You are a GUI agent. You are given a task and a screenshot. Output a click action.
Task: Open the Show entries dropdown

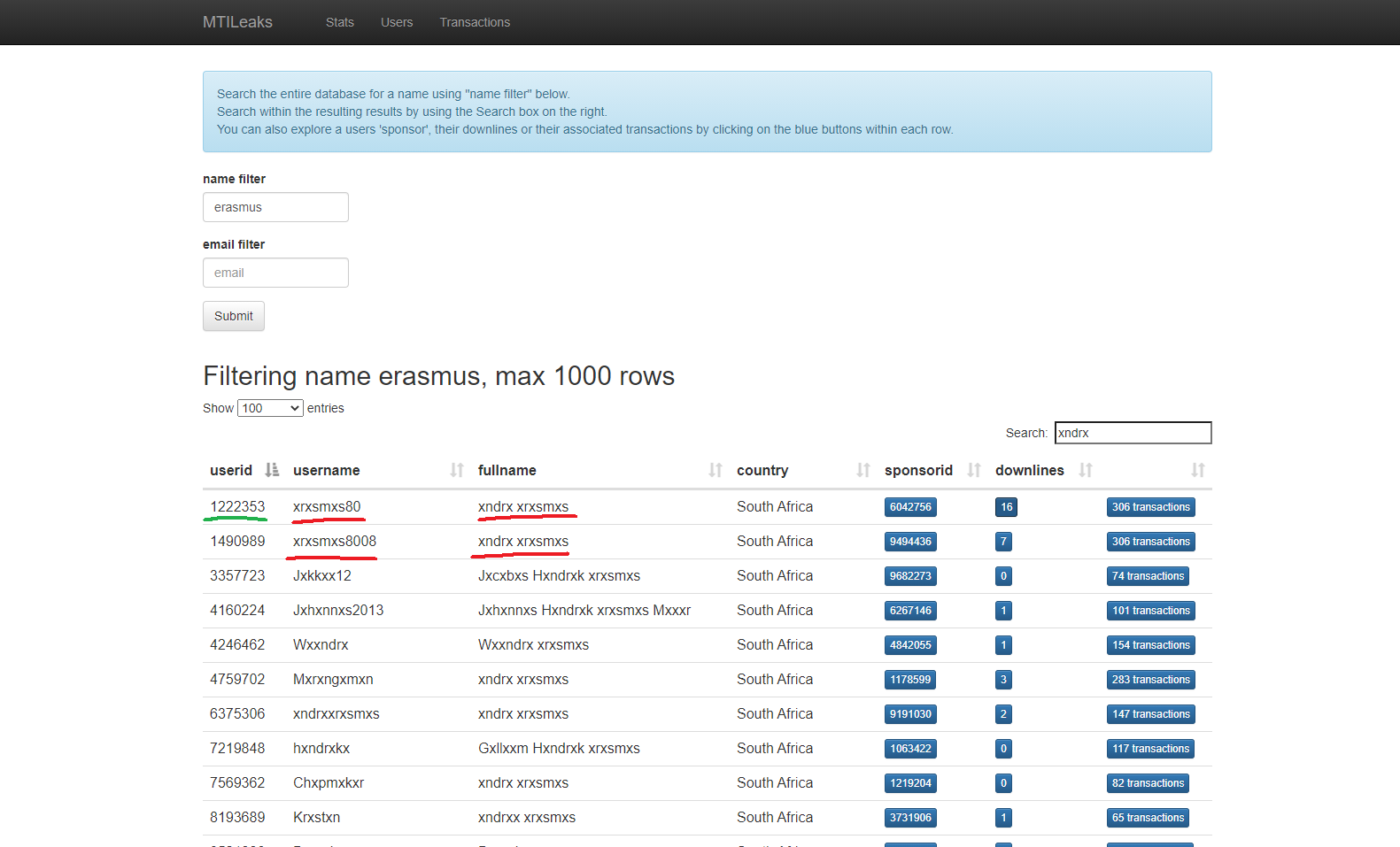[270, 408]
